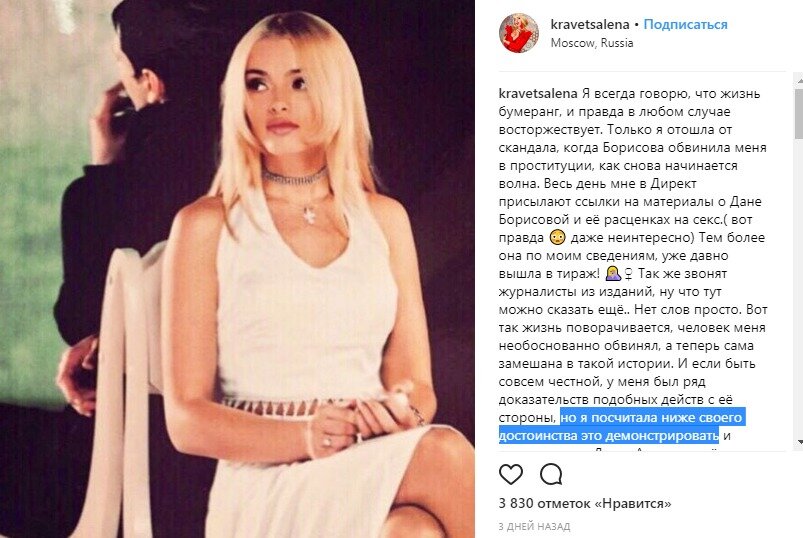The width and height of the screenshot is (803, 538).
Task: Click kravetsalena username at caption start
Action: pos(538,94)
